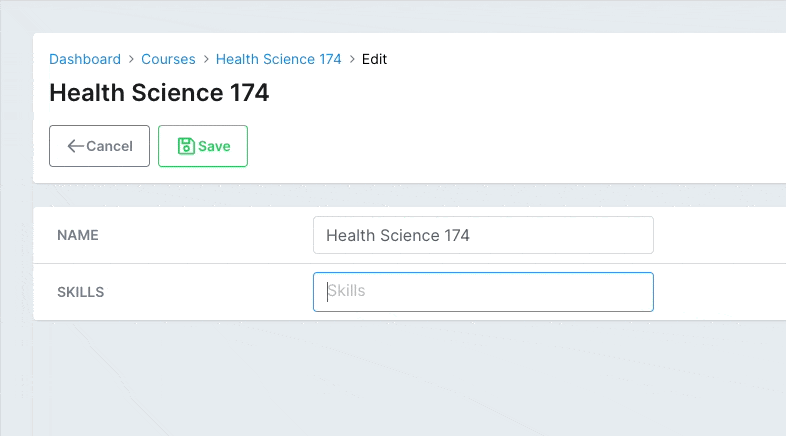Click the left arrow icon in Cancel

tap(75, 146)
